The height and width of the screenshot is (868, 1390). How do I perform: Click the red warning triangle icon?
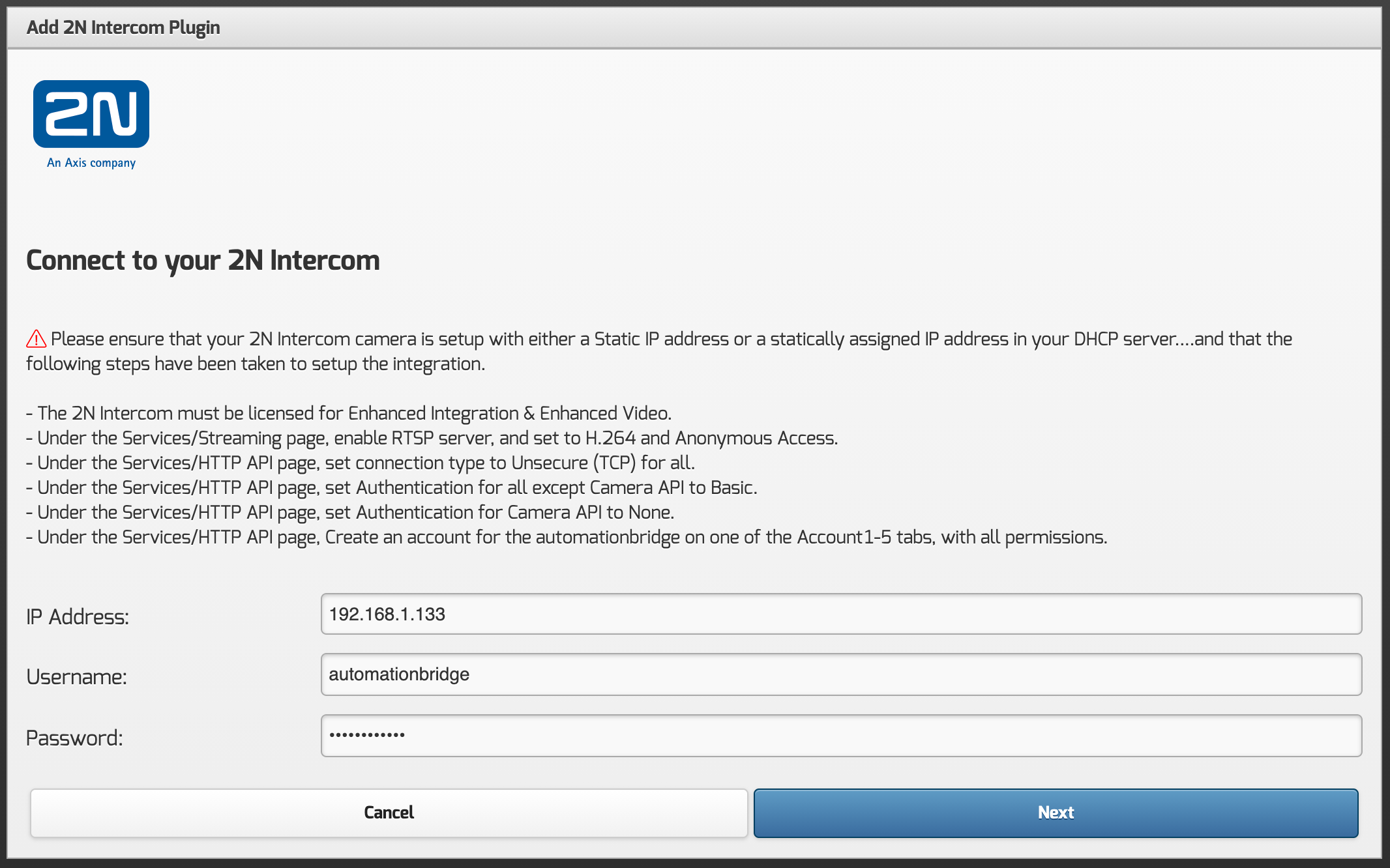pyautogui.click(x=36, y=339)
